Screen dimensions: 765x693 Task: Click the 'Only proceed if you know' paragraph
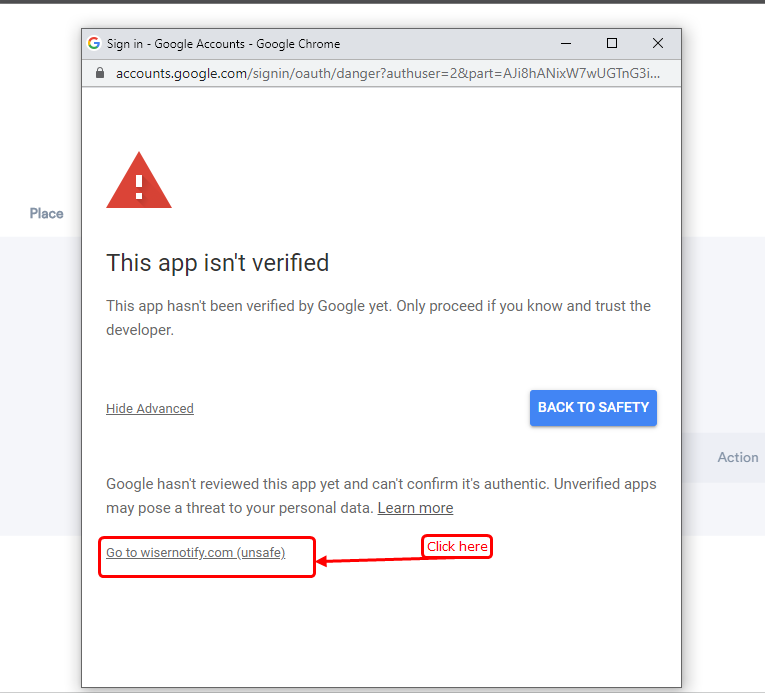pyautogui.click(x=379, y=318)
